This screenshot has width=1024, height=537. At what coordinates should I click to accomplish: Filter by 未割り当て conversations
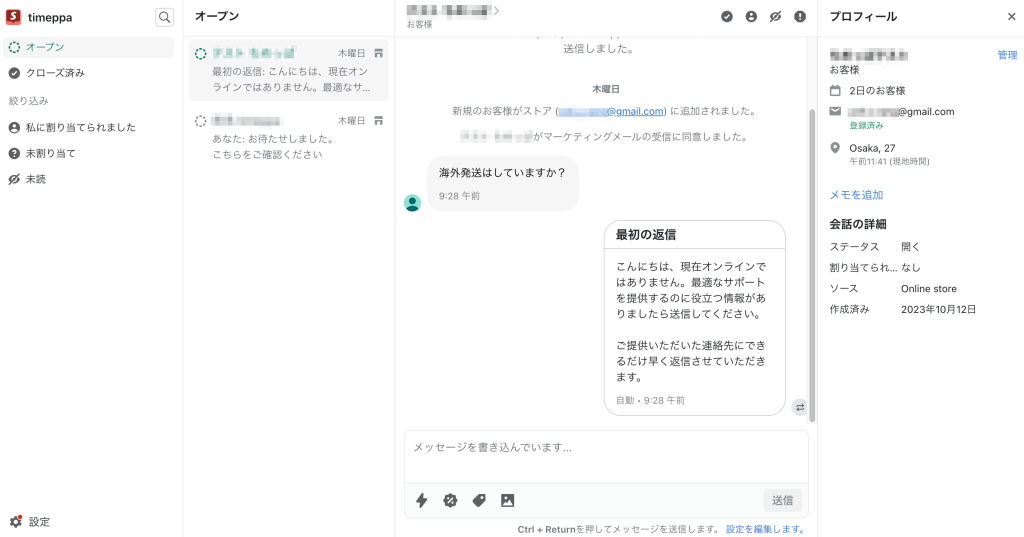click(x=89, y=153)
